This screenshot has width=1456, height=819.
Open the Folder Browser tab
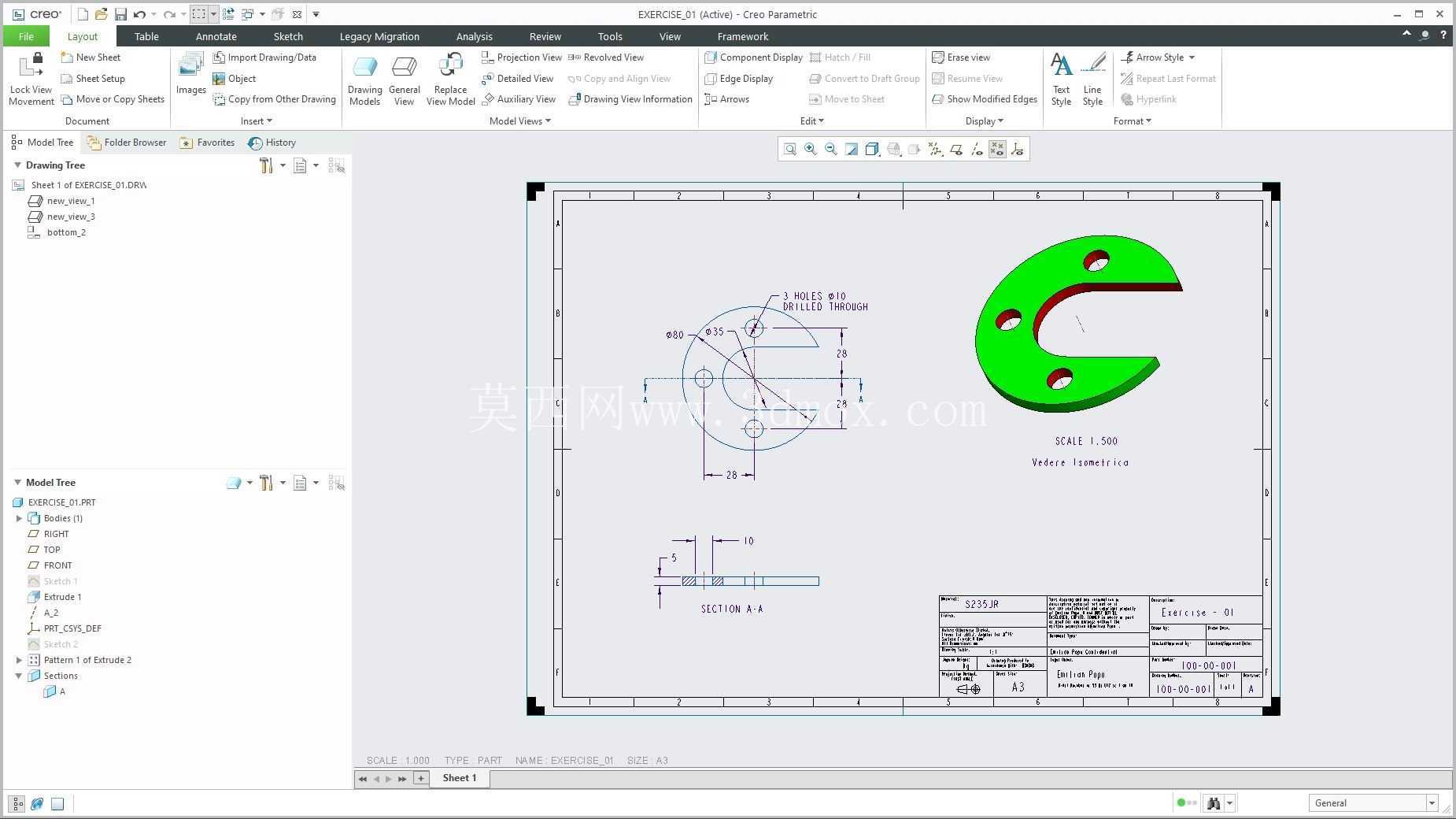pyautogui.click(x=127, y=143)
